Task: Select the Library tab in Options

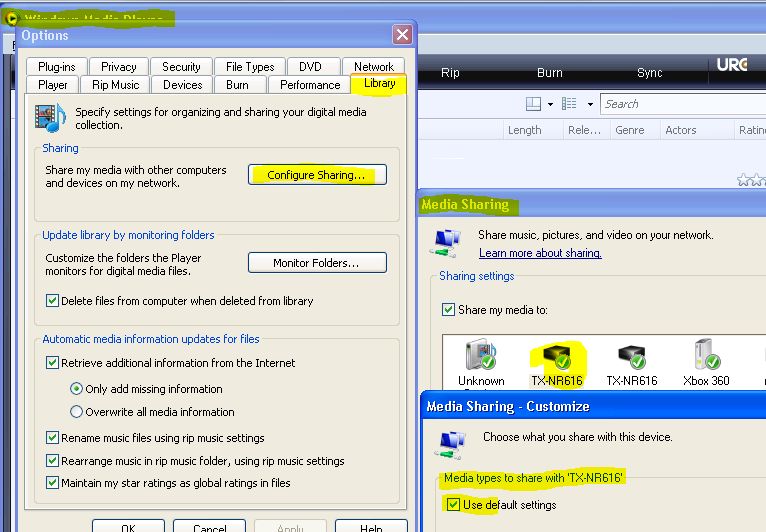Action: click(379, 84)
